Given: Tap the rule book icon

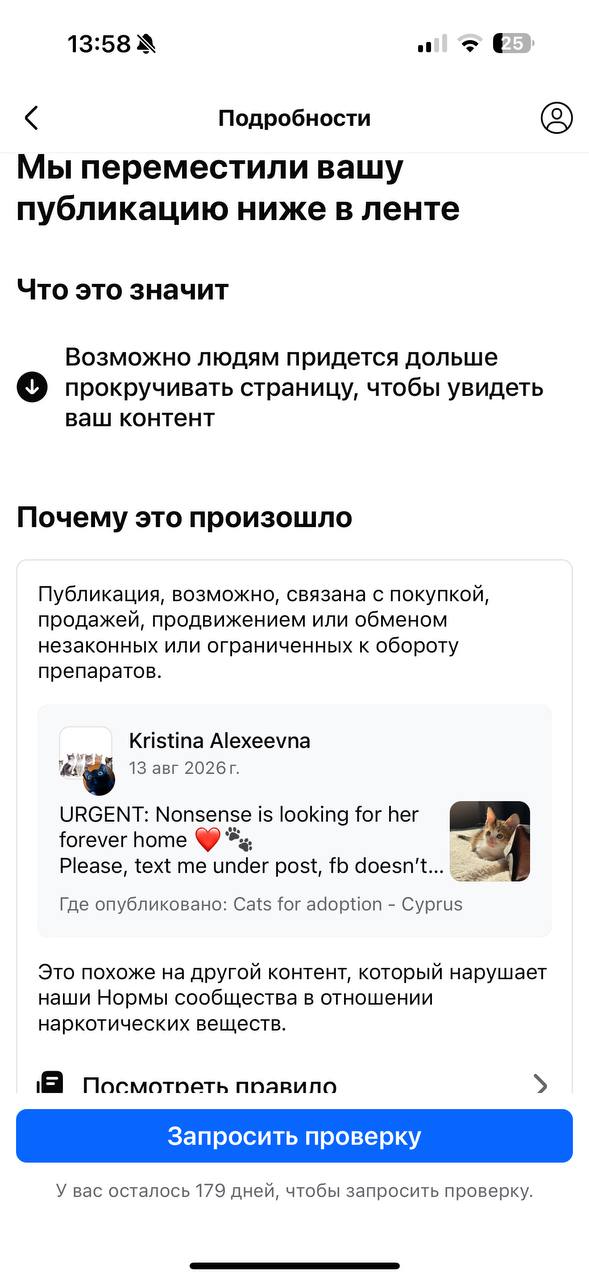Looking at the screenshot, I should point(50,1084).
